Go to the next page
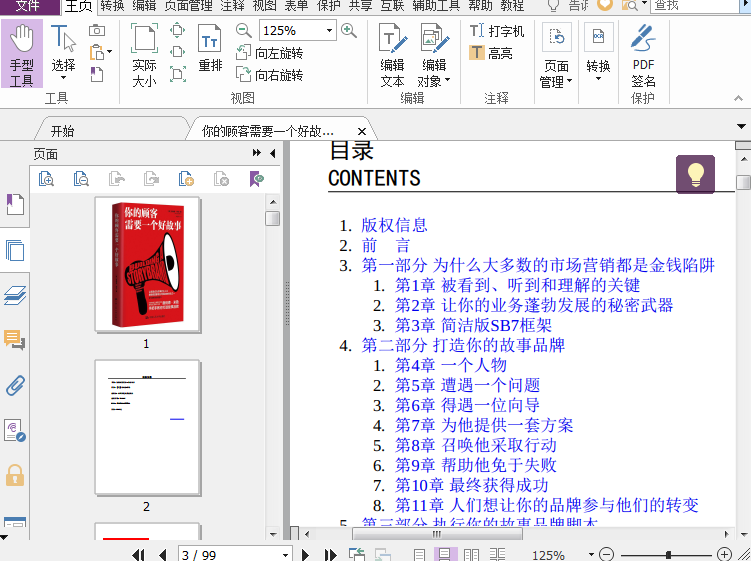 coord(305,555)
